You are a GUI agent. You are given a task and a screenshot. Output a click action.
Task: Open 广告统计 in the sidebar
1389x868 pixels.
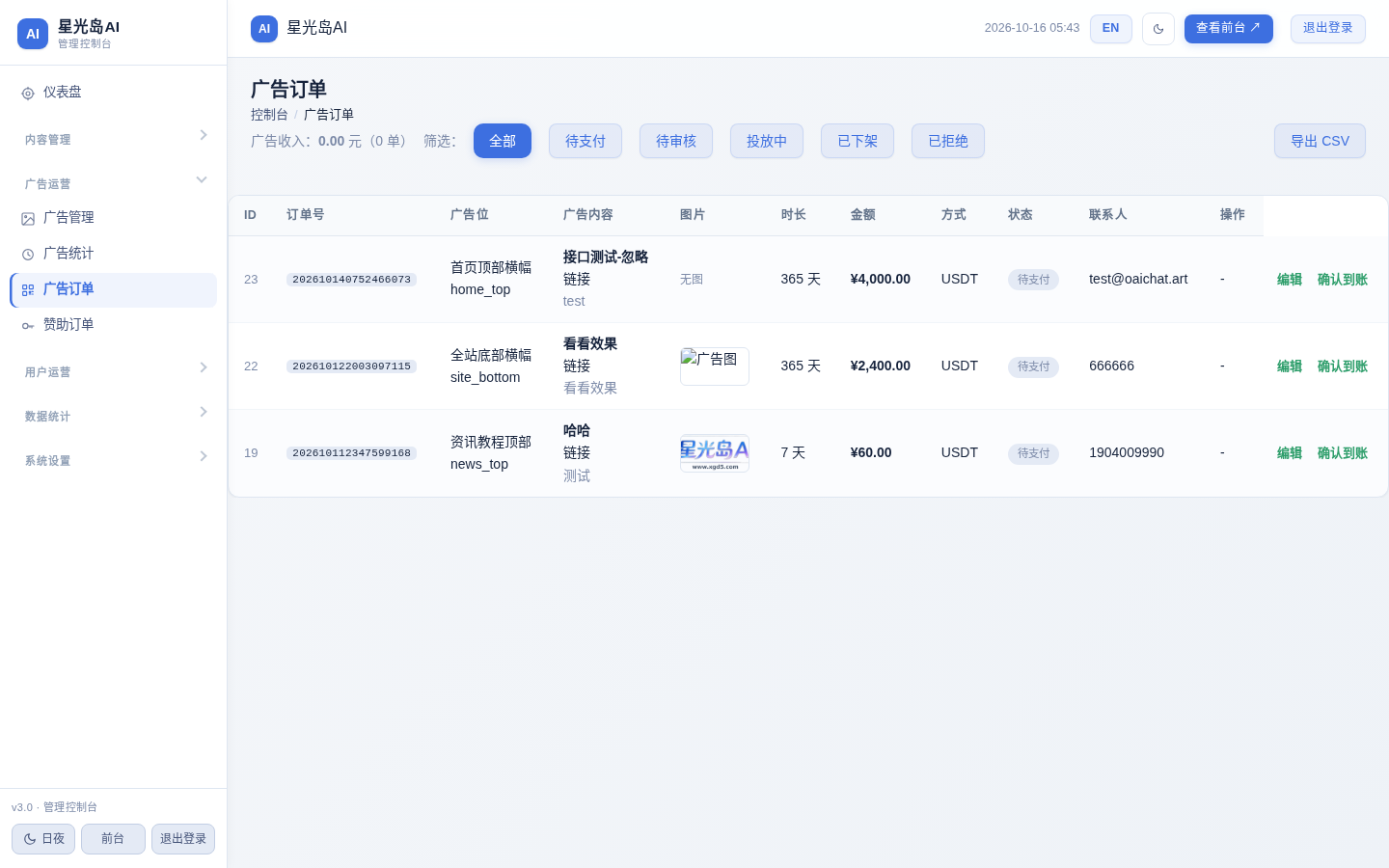tap(113, 254)
